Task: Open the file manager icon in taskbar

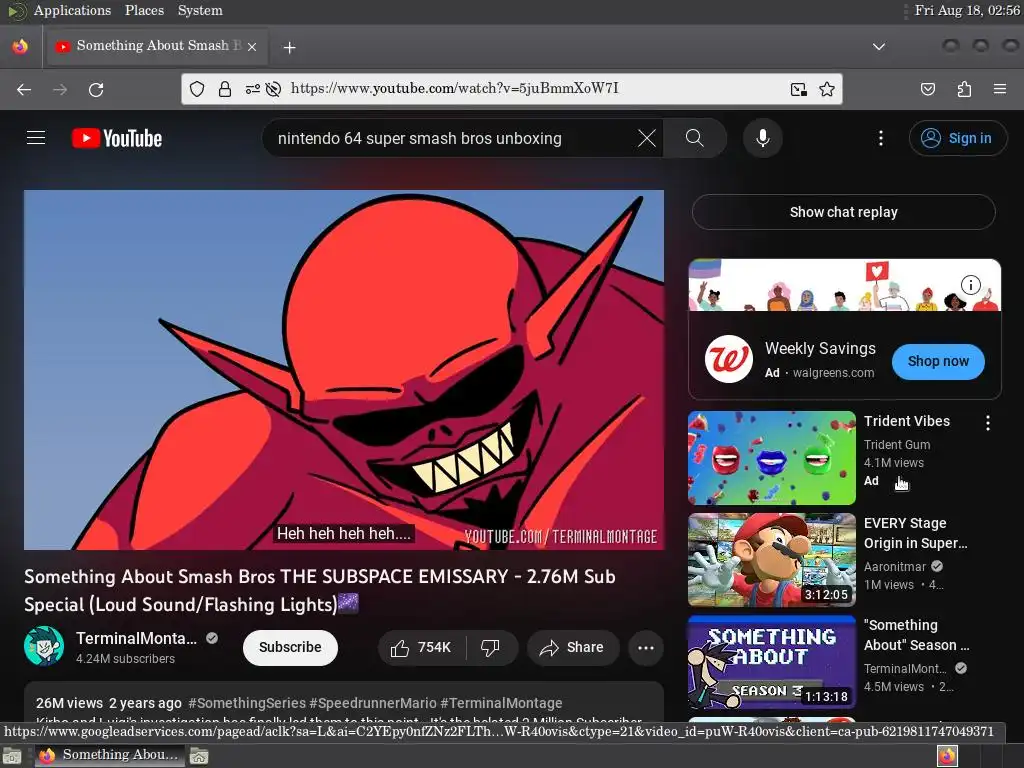Action: point(199,756)
